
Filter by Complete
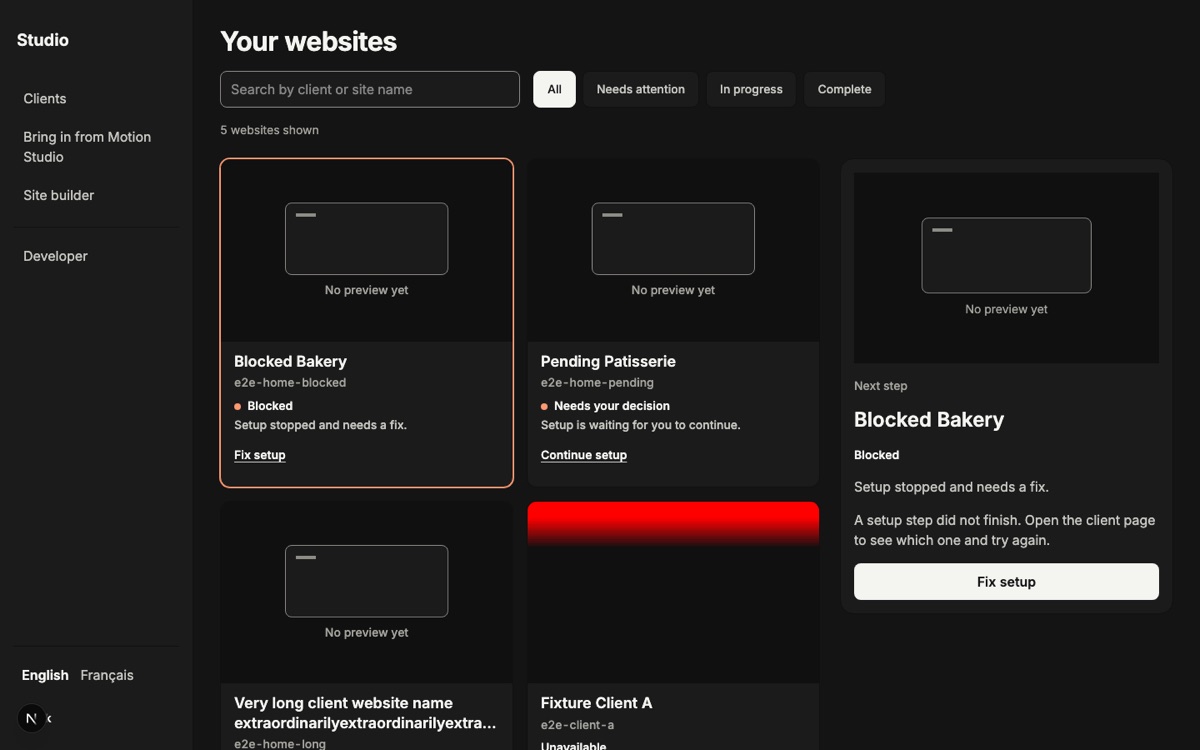tap(844, 89)
